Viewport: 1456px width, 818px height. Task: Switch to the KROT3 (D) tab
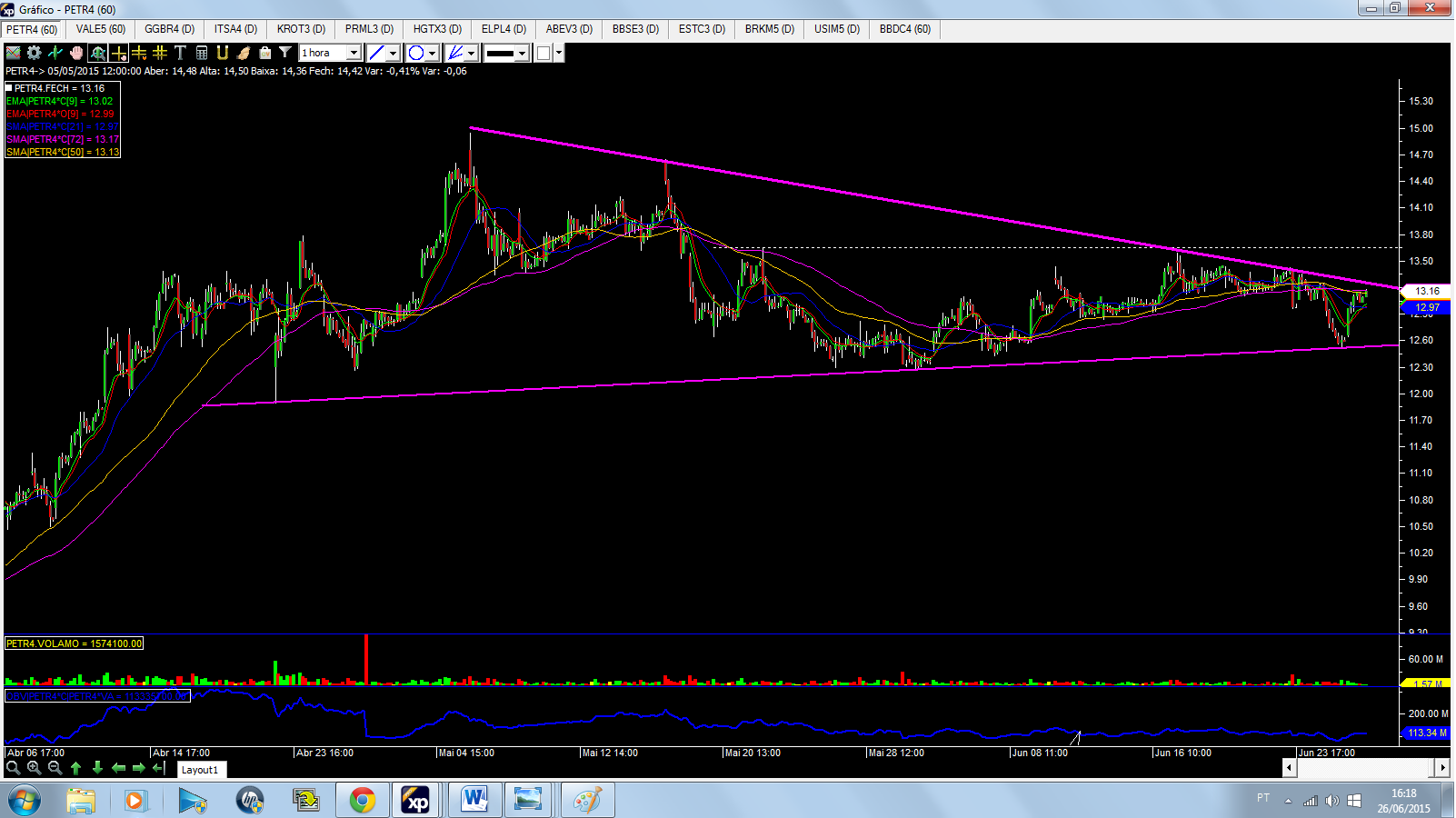click(302, 29)
